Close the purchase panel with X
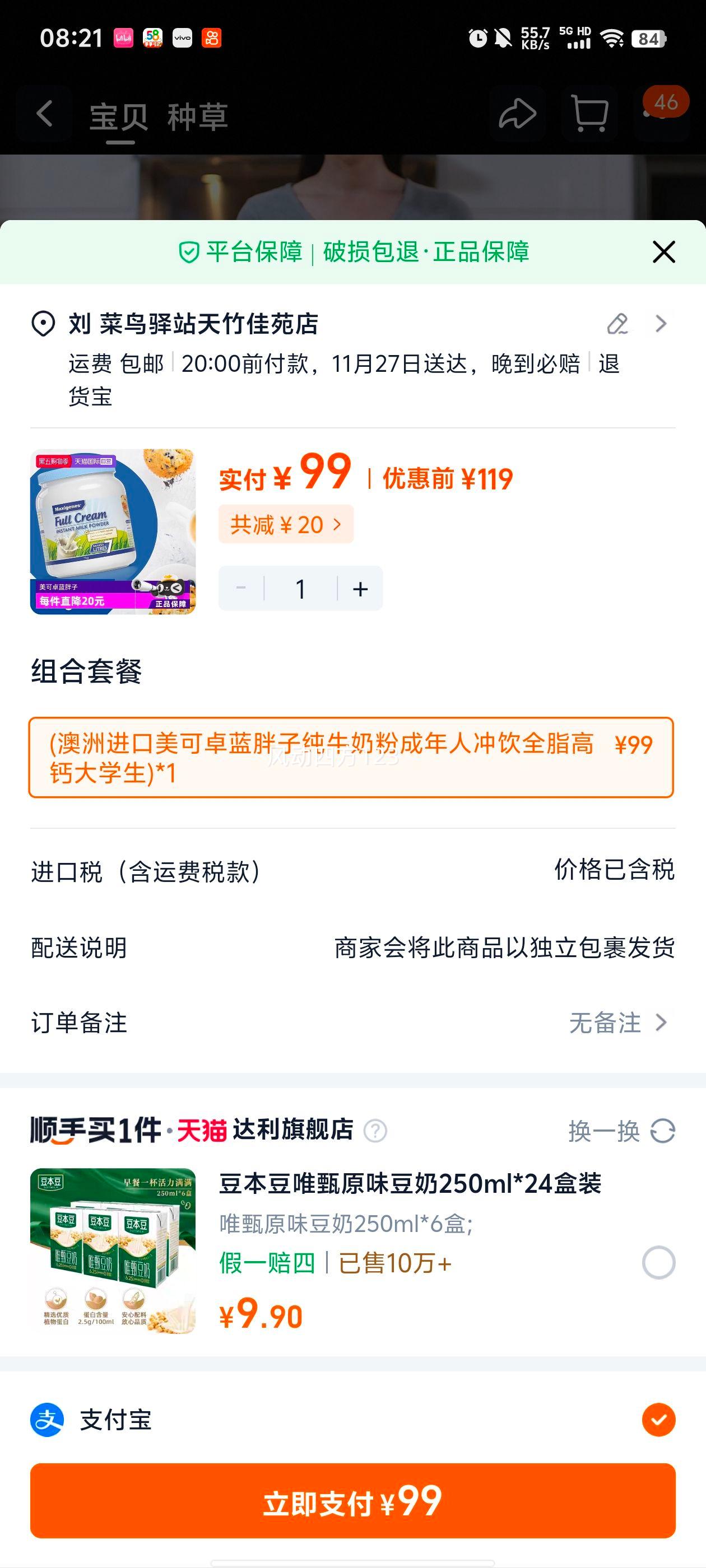The width and height of the screenshot is (706, 1568). [x=663, y=251]
